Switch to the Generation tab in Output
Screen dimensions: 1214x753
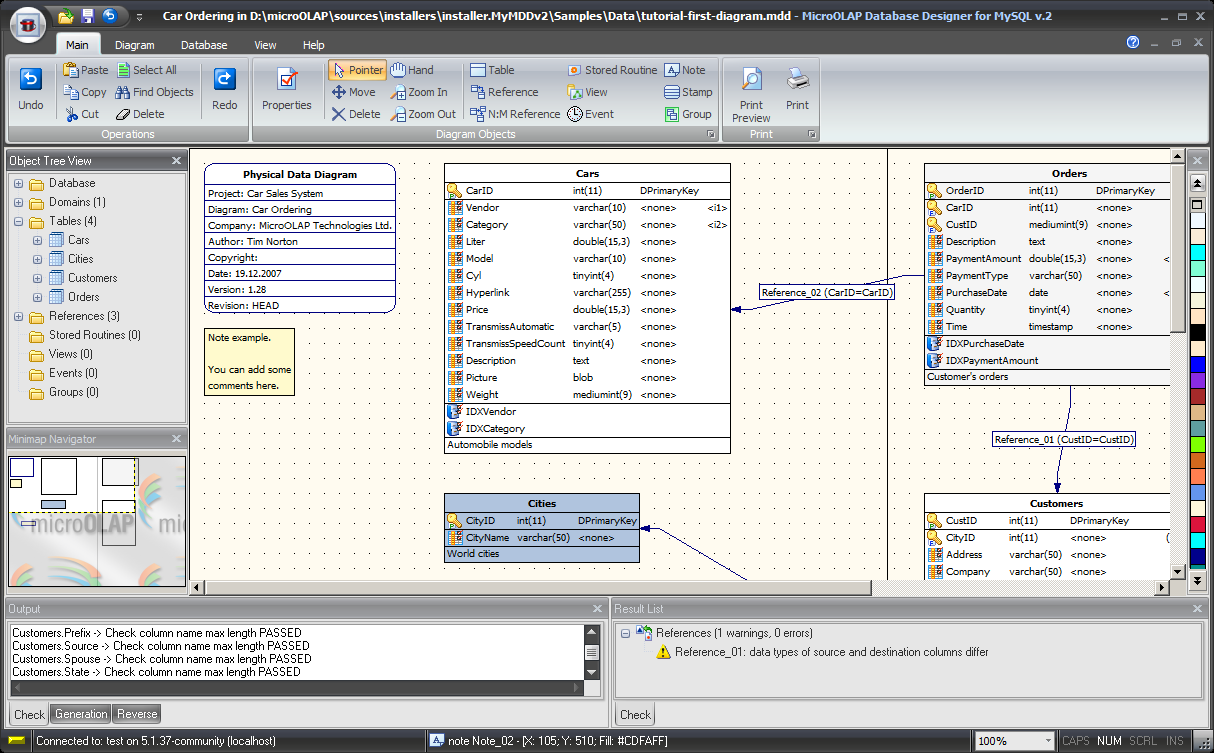(x=81, y=714)
